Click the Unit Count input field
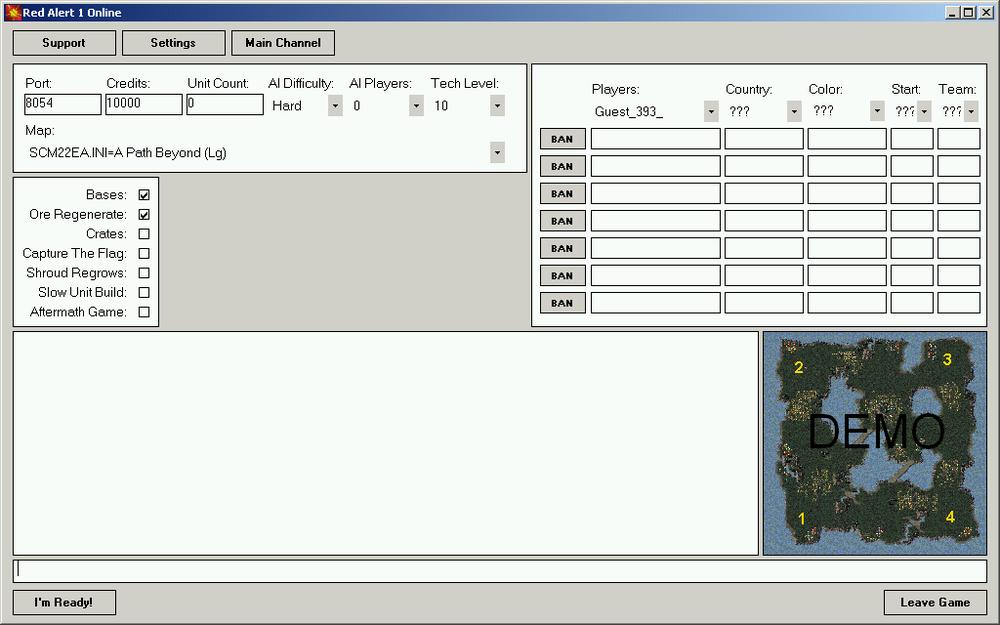Screen dimensions: 1000x625 point(224,104)
